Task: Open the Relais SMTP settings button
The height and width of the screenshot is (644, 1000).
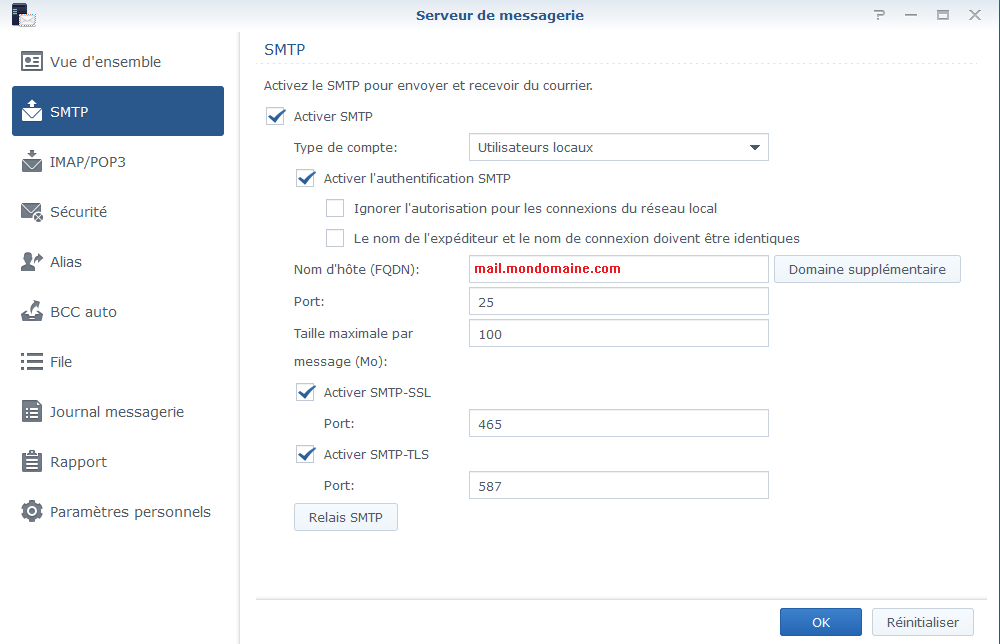Action: click(345, 517)
